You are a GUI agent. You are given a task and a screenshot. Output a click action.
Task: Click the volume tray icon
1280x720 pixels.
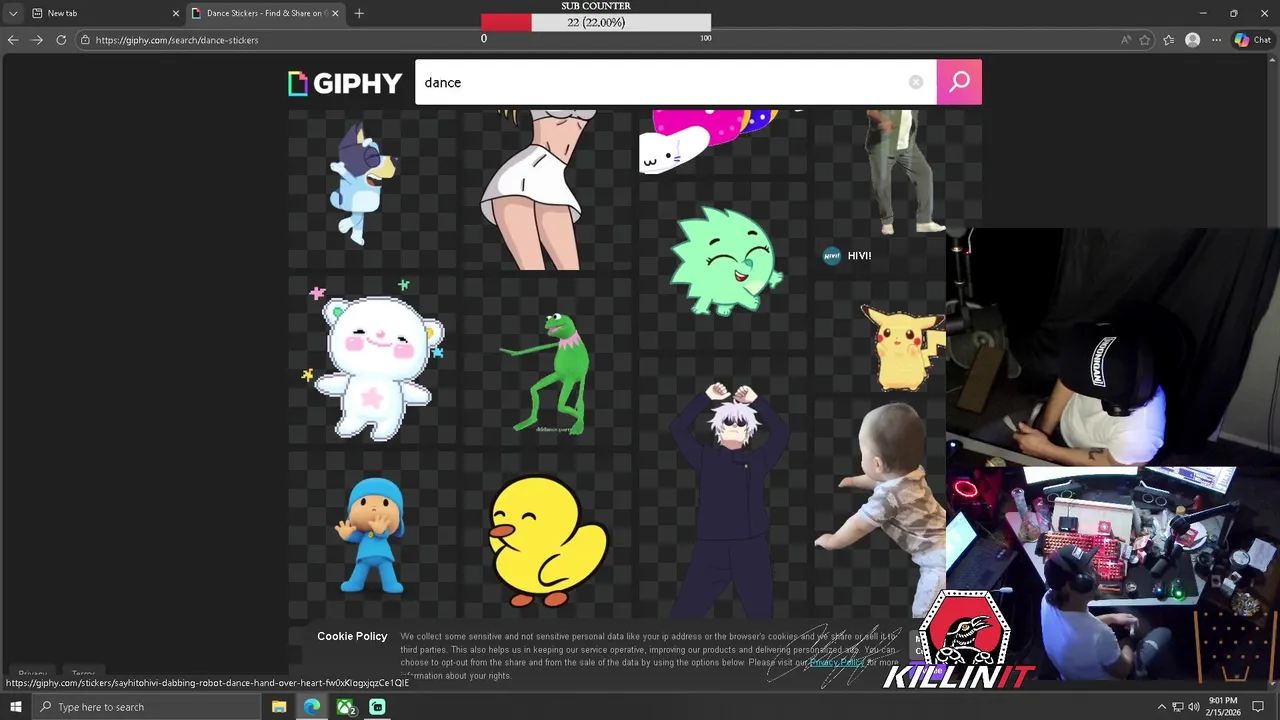(1193, 707)
